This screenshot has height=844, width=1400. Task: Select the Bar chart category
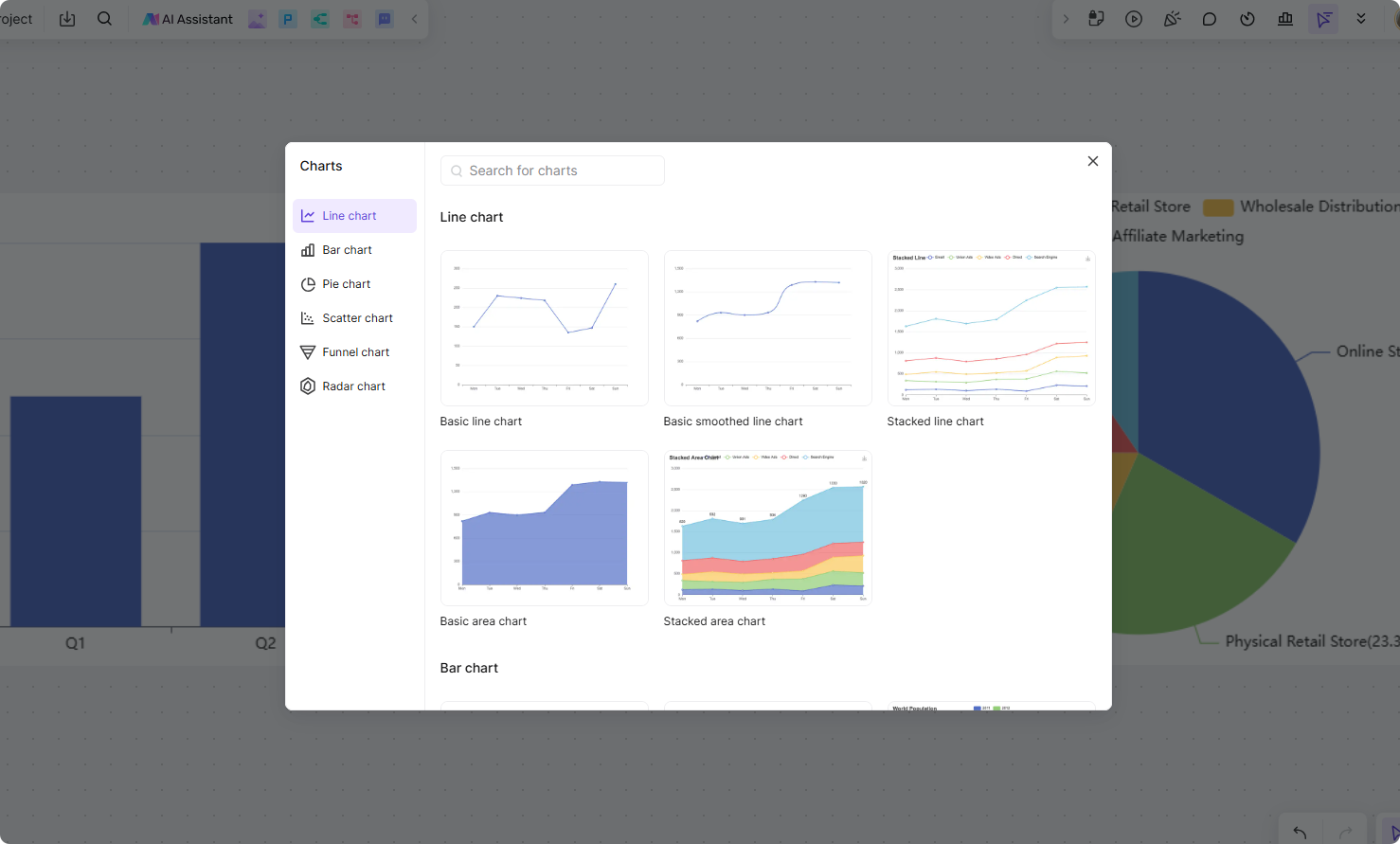point(354,250)
